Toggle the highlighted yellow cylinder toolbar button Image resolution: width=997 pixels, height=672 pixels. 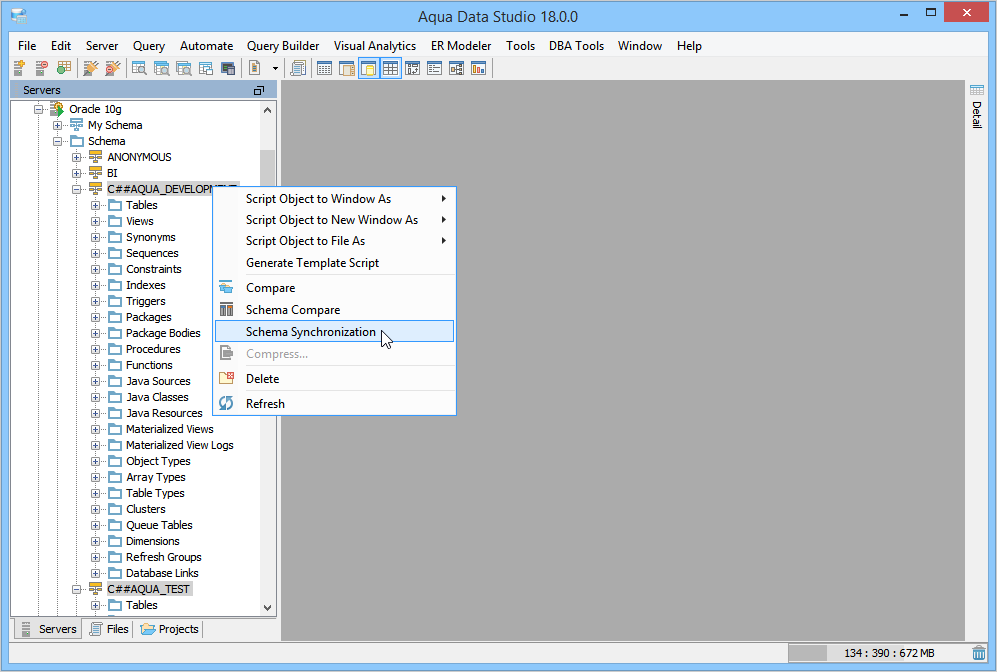pyautogui.click(x=369, y=68)
